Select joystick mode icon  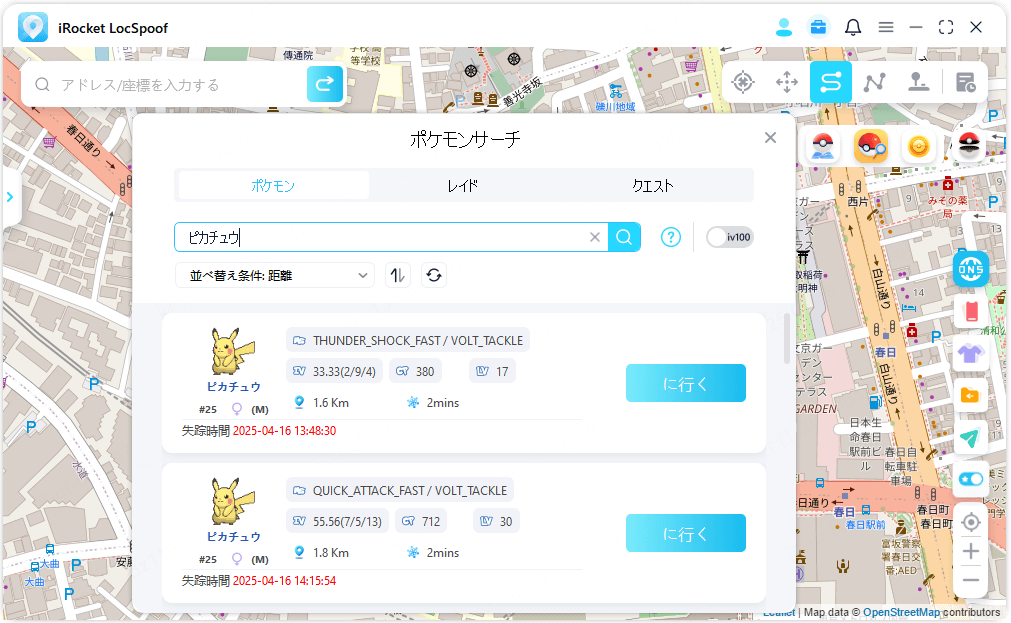pyautogui.click(x=918, y=82)
